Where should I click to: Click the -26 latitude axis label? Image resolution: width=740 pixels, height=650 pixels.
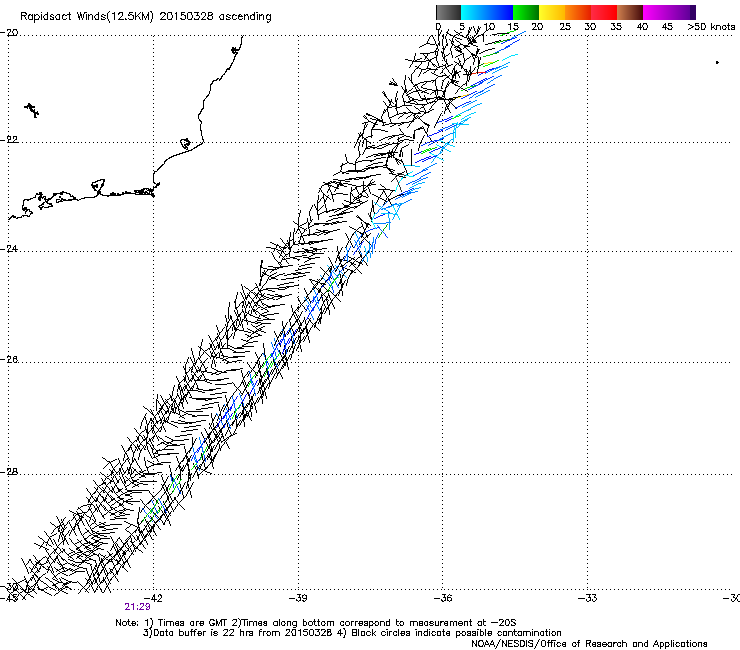click(9, 360)
